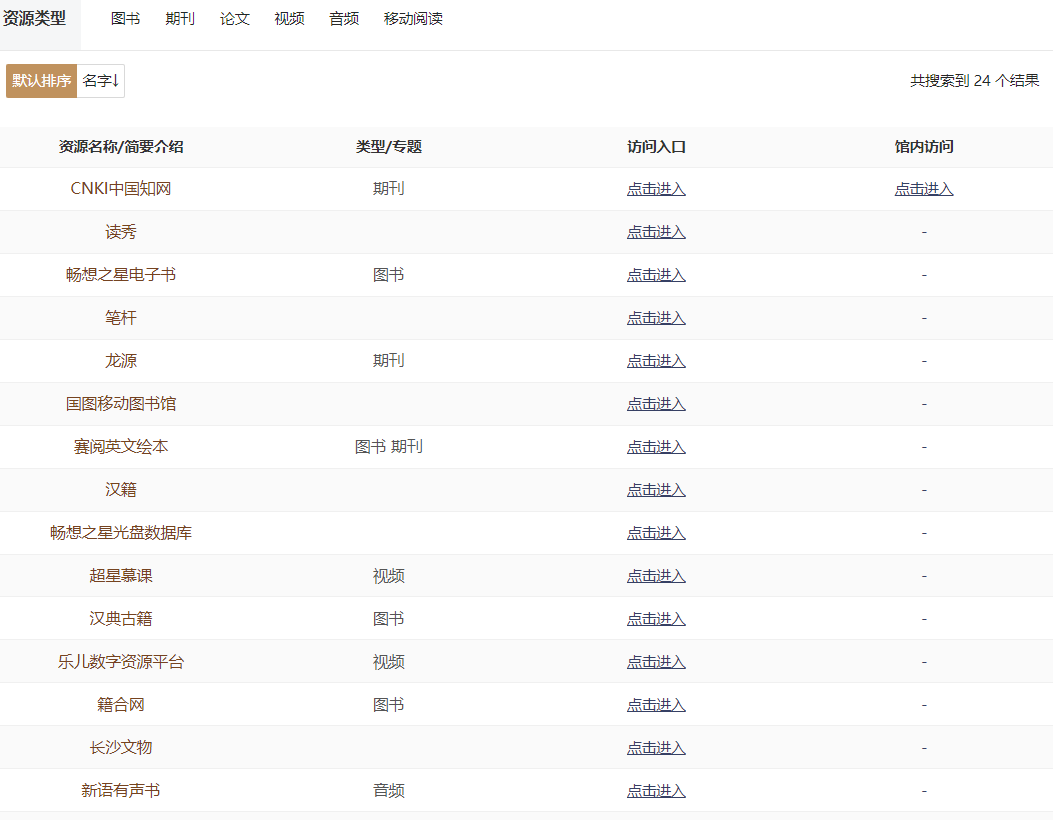1053x820 pixels.
Task: Open 读秀 resource name
Action: 121,232
